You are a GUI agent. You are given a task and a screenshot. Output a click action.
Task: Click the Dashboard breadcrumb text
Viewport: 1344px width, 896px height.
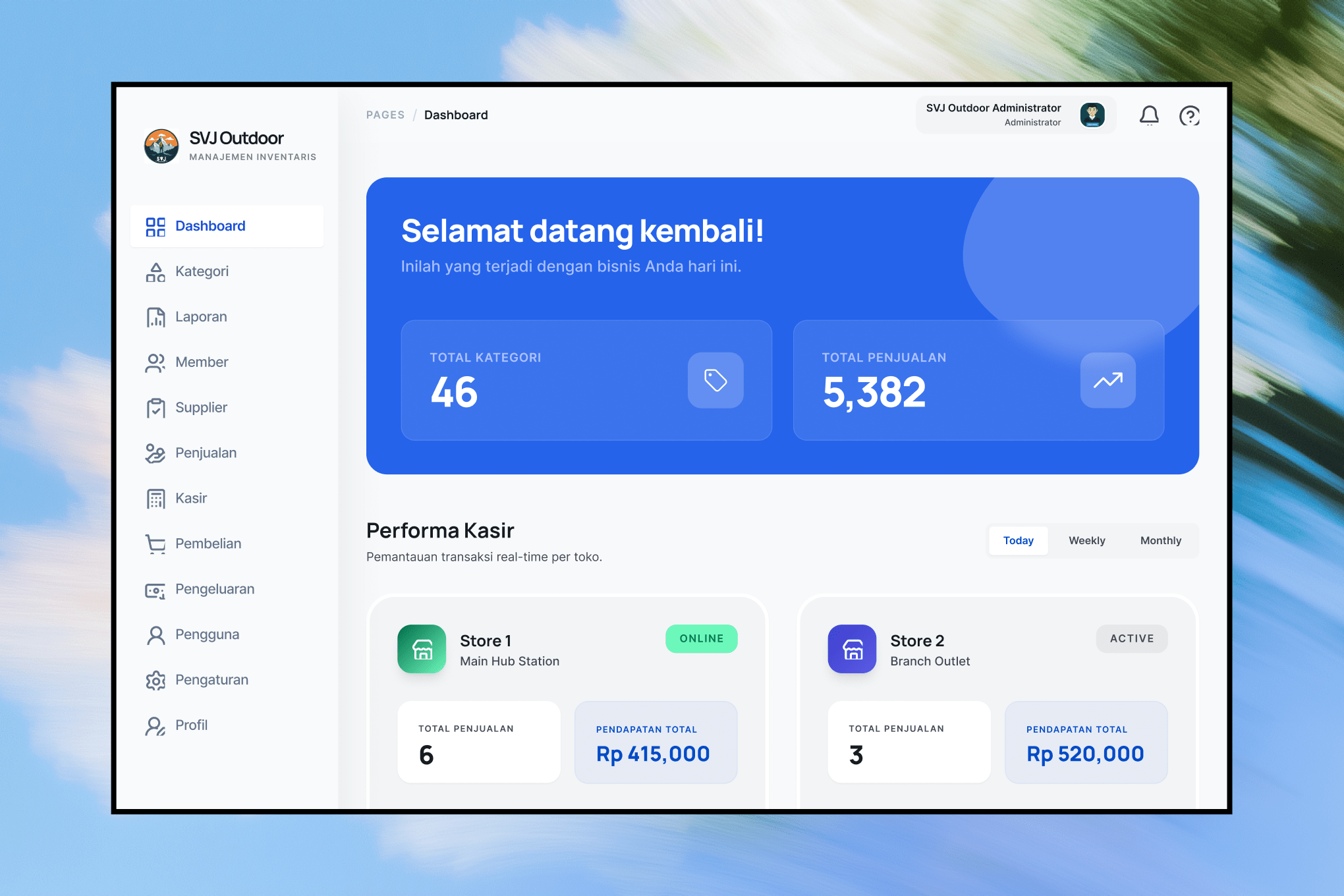click(456, 115)
